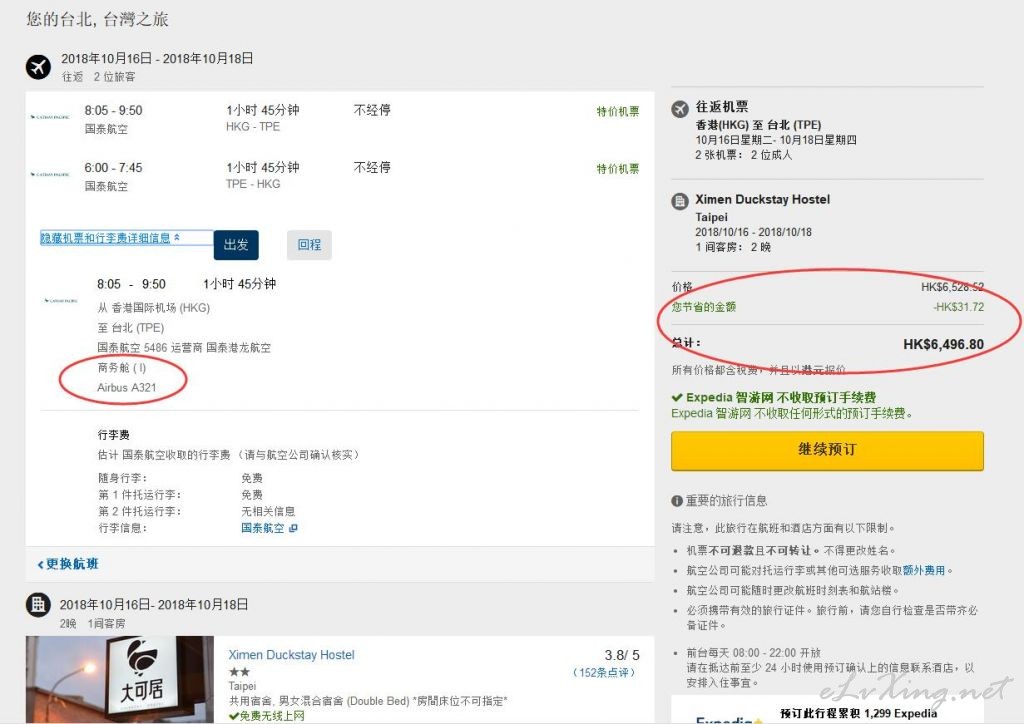
Task: Click the HKG - TPE route text
Action: pos(253,127)
